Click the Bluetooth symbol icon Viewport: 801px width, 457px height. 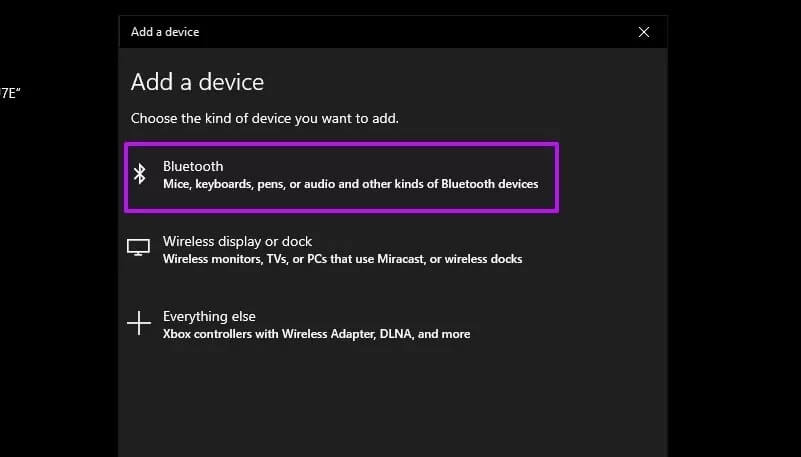tap(139, 174)
